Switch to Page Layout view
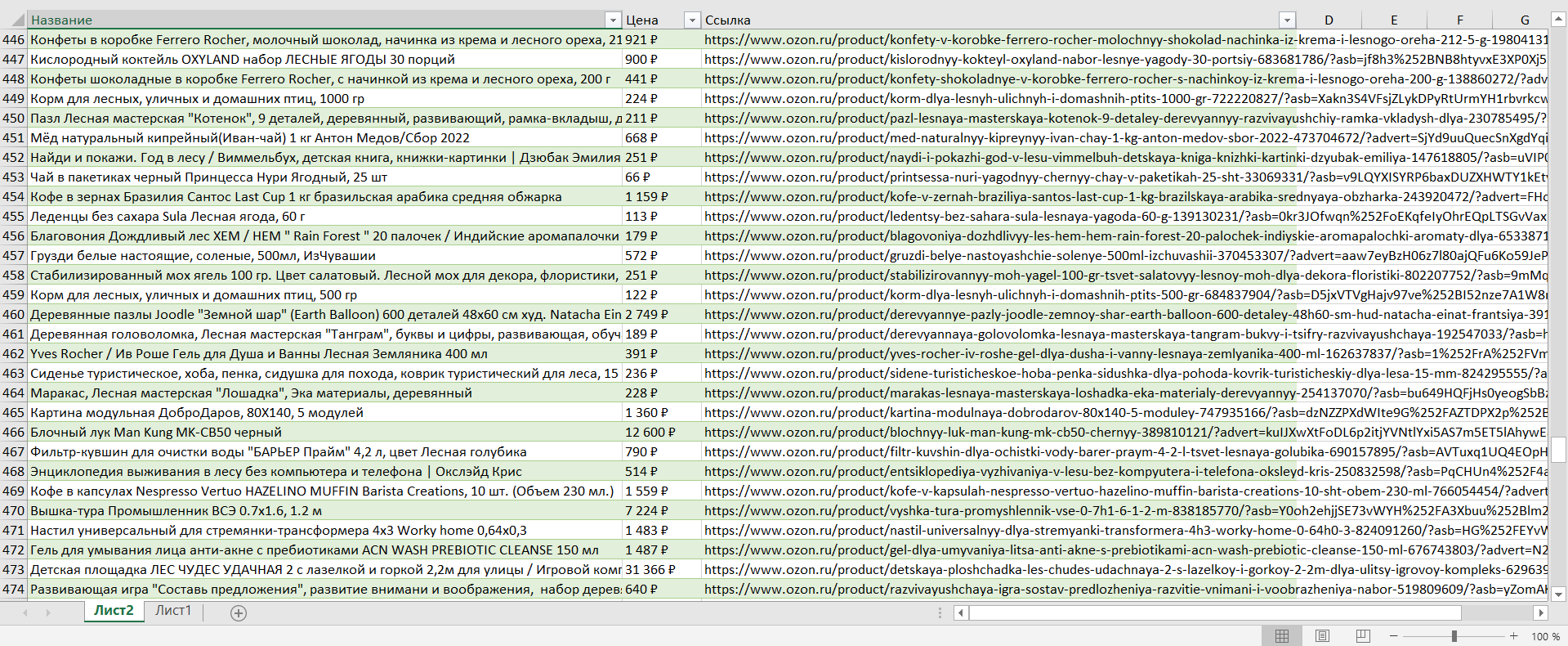Screen dimensions: 1568x646 [x=1322, y=636]
